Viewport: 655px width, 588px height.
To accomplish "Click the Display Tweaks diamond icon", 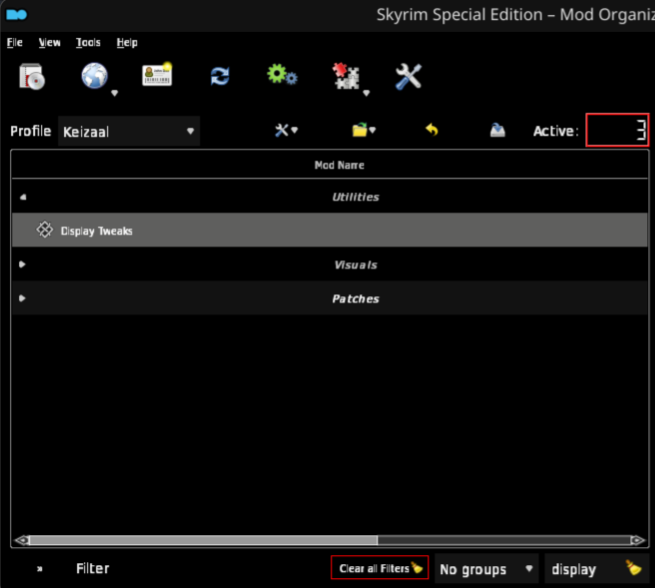I will 44,230.
